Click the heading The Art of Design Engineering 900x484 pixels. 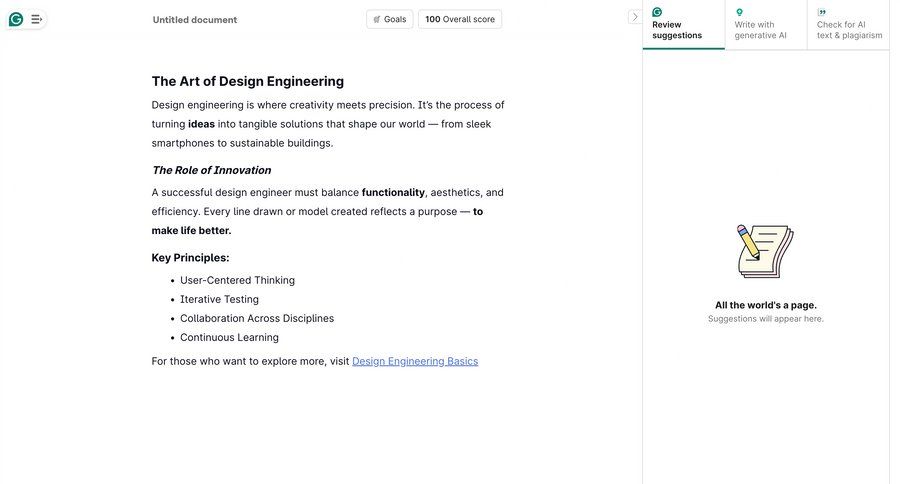tap(248, 82)
